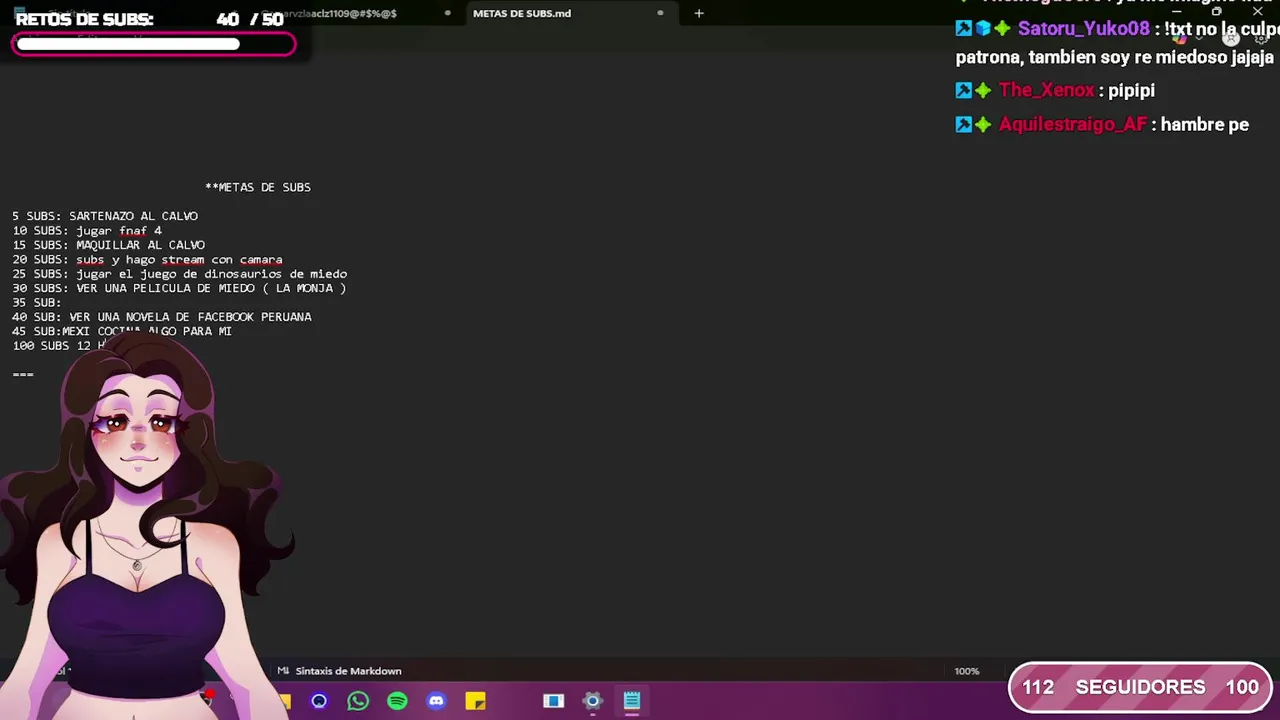This screenshot has height=720, width=1280.
Task: Click Sintaxis de Markdown status label
Action: [348, 671]
